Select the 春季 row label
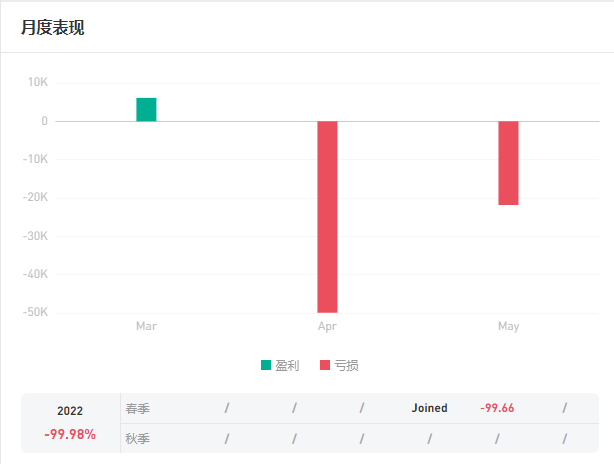614x464 pixels. (x=137, y=408)
